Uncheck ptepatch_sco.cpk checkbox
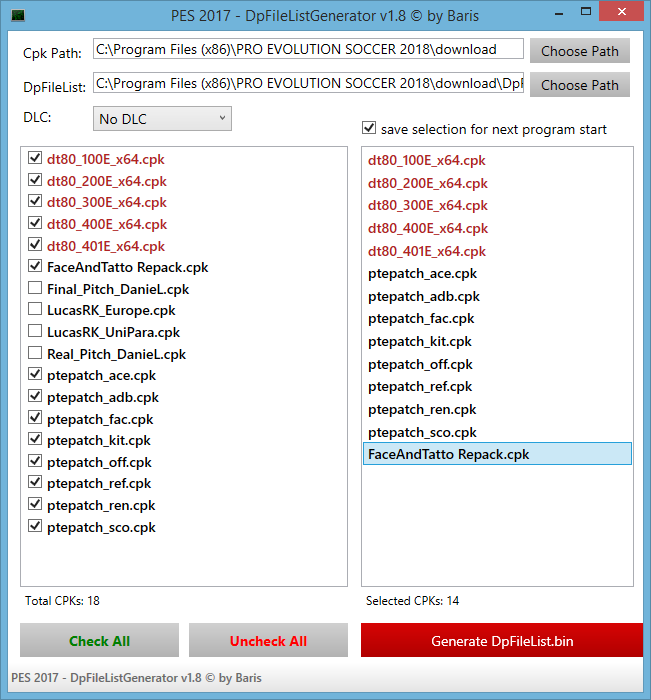Screen dimensions: 651x700 pos(35,526)
